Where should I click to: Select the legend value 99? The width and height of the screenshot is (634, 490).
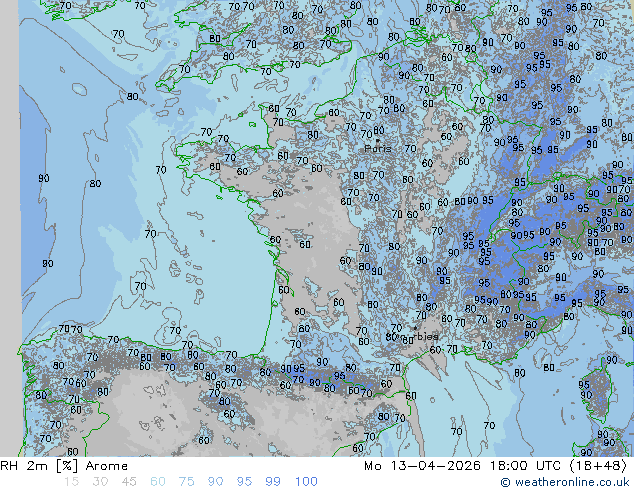[273, 482]
